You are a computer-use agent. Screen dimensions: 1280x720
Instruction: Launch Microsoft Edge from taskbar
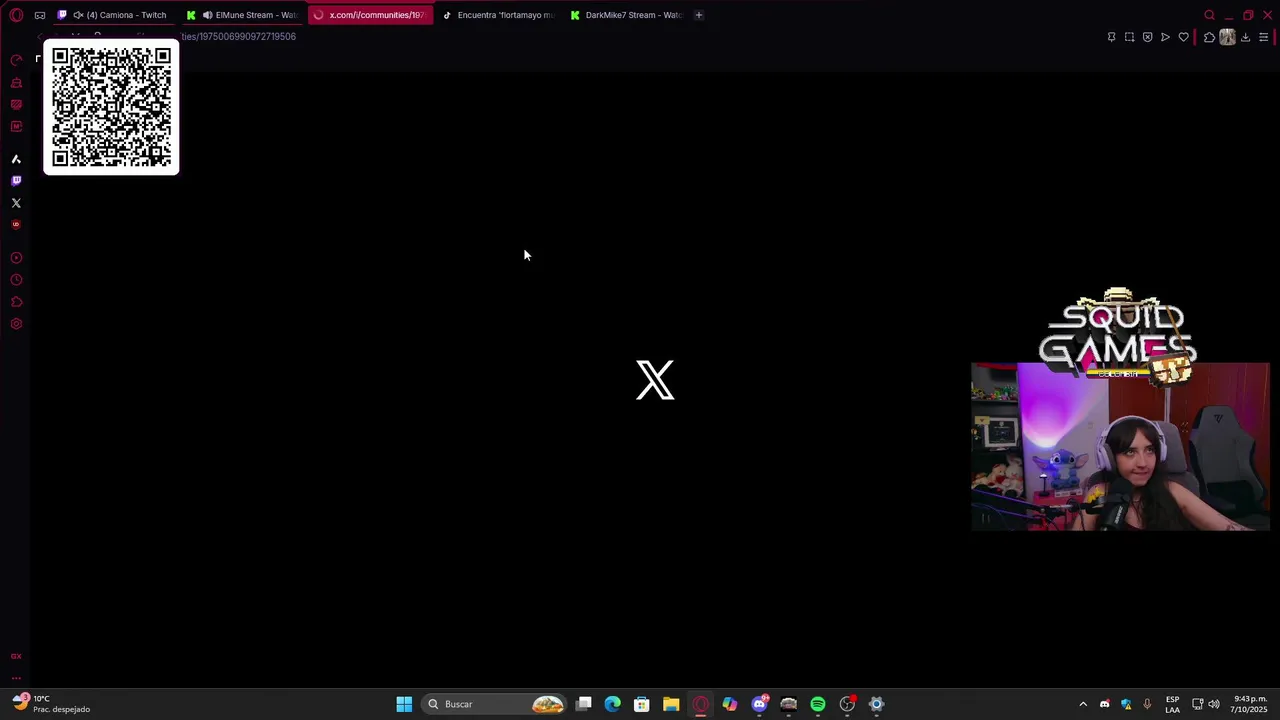pos(613,704)
